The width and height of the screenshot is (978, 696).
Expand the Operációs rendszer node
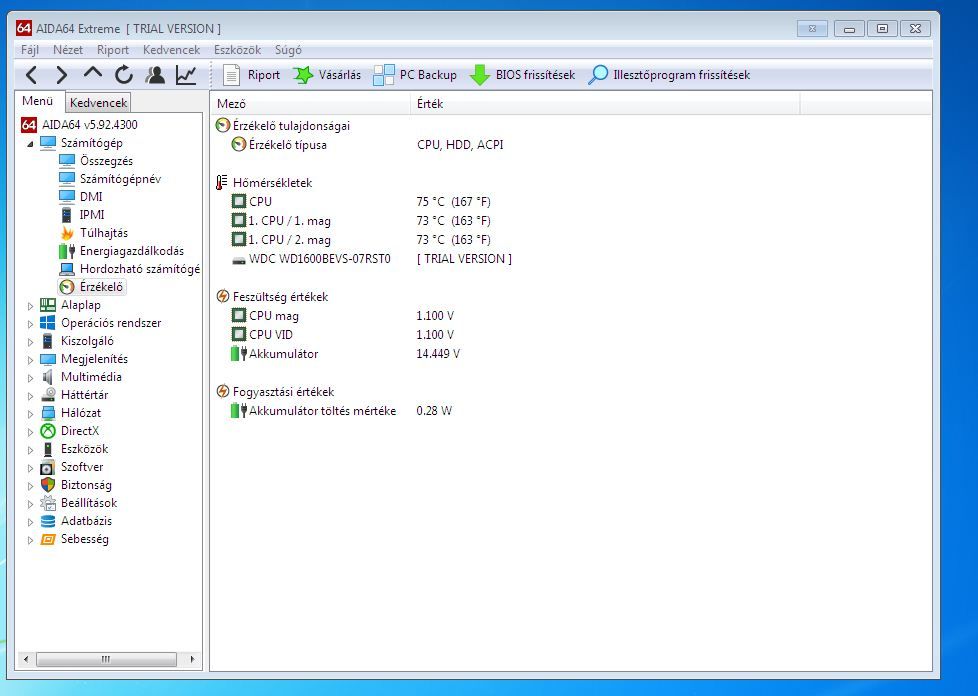click(x=31, y=324)
